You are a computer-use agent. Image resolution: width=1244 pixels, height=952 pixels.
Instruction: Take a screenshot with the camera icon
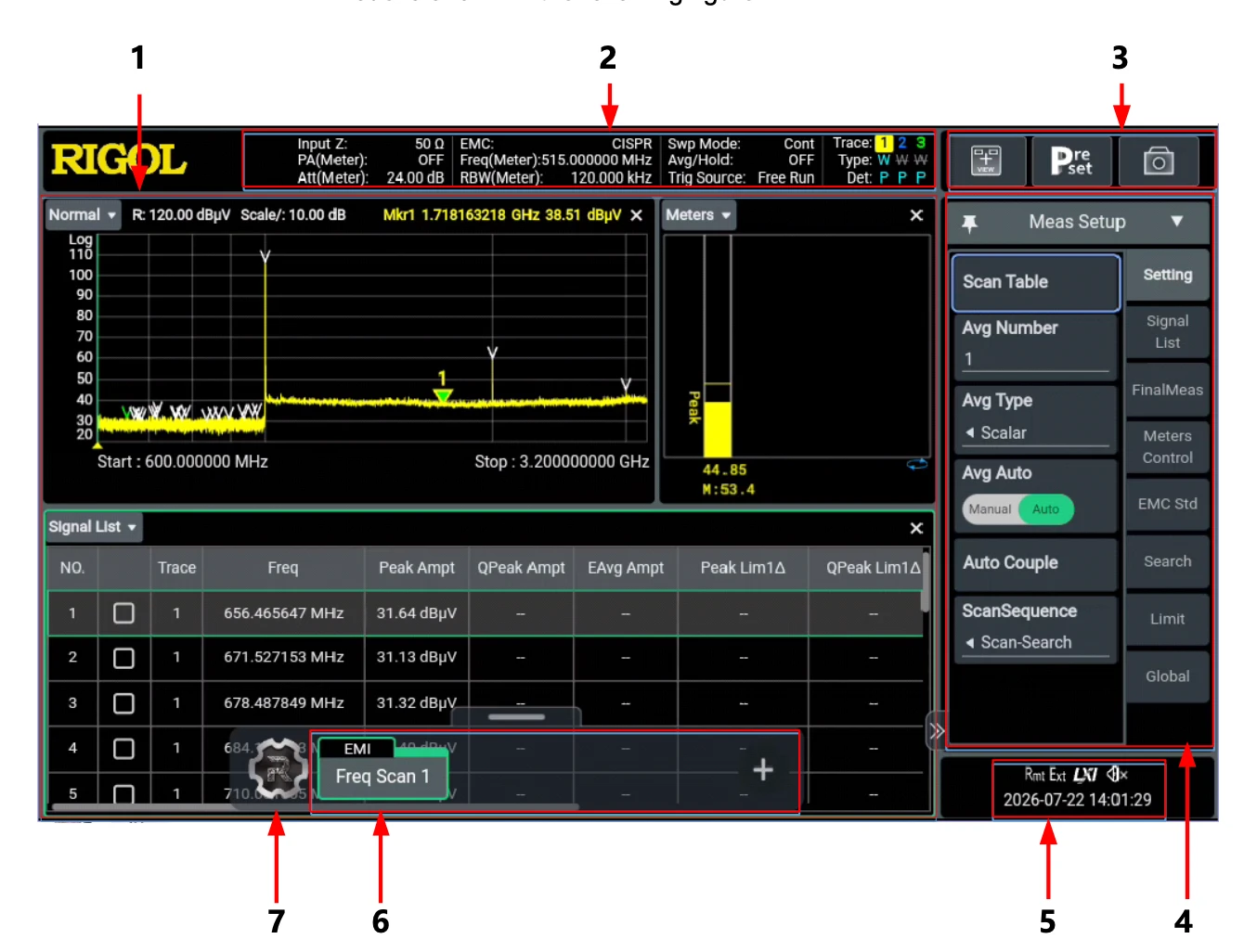(1158, 161)
